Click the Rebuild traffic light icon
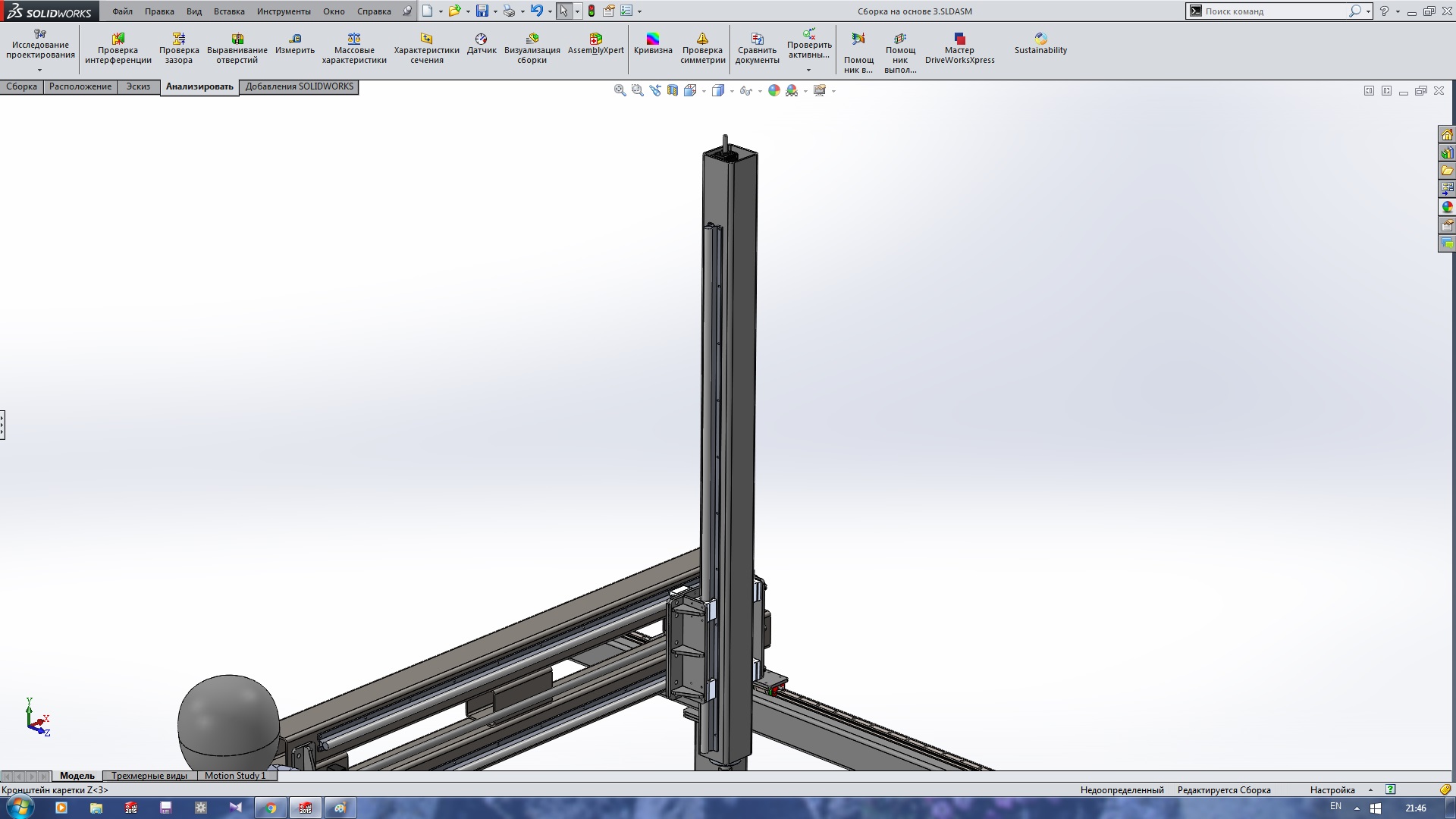The height and width of the screenshot is (819, 1456). click(x=591, y=11)
